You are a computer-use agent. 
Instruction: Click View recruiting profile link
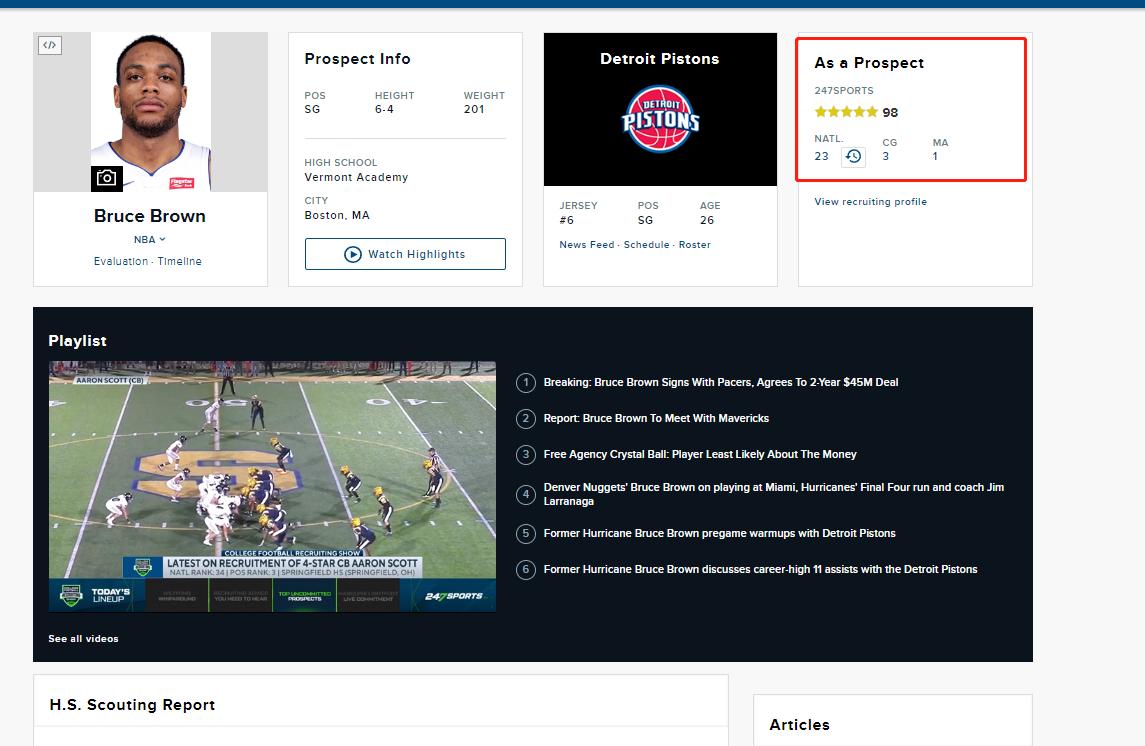tap(870, 202)
